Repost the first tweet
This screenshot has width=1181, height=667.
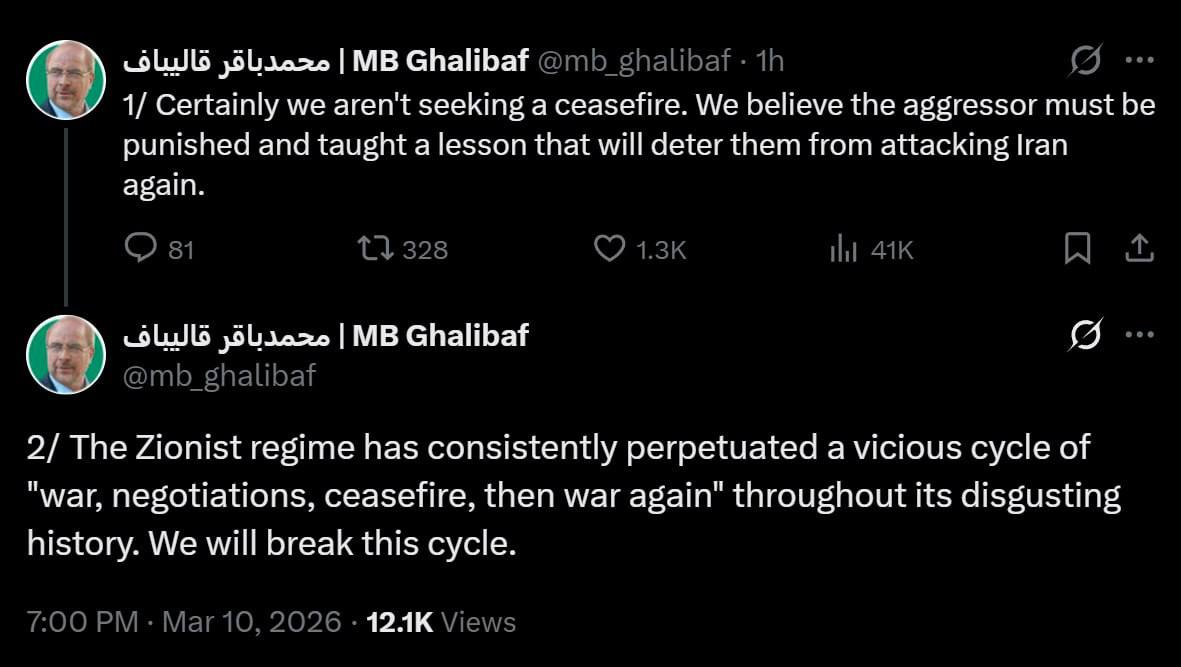[x=375, y=248]
